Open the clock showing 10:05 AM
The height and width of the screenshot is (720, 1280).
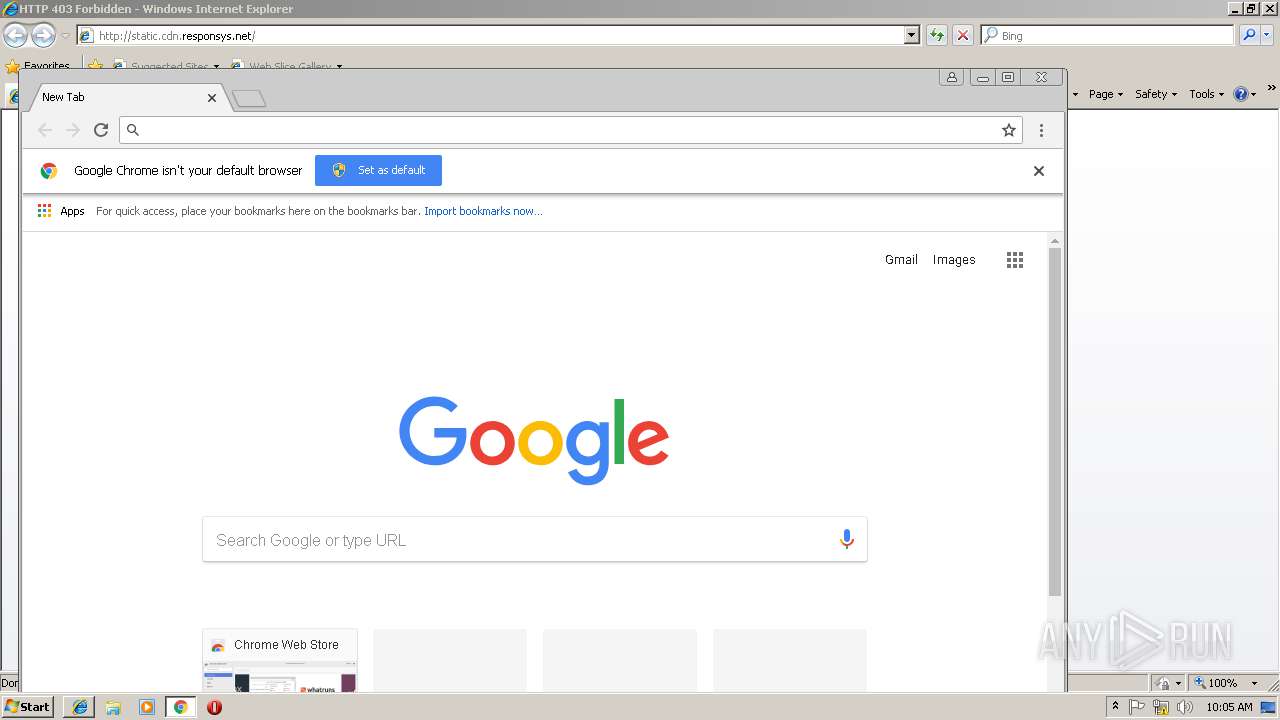(1230, 707)
